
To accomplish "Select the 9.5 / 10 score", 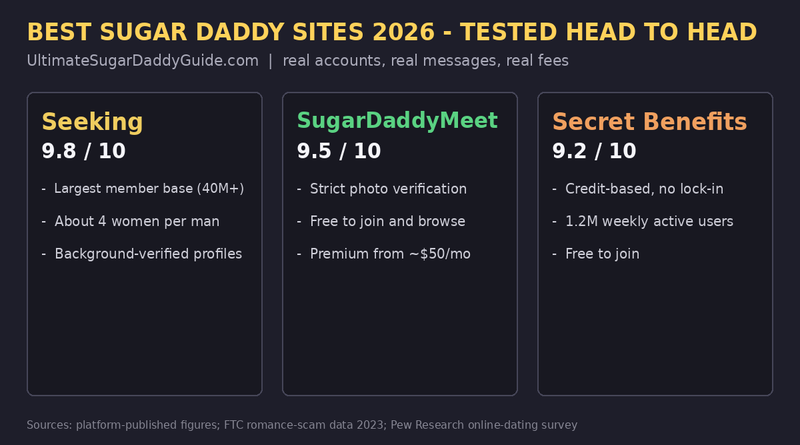I will coord(339,151).
